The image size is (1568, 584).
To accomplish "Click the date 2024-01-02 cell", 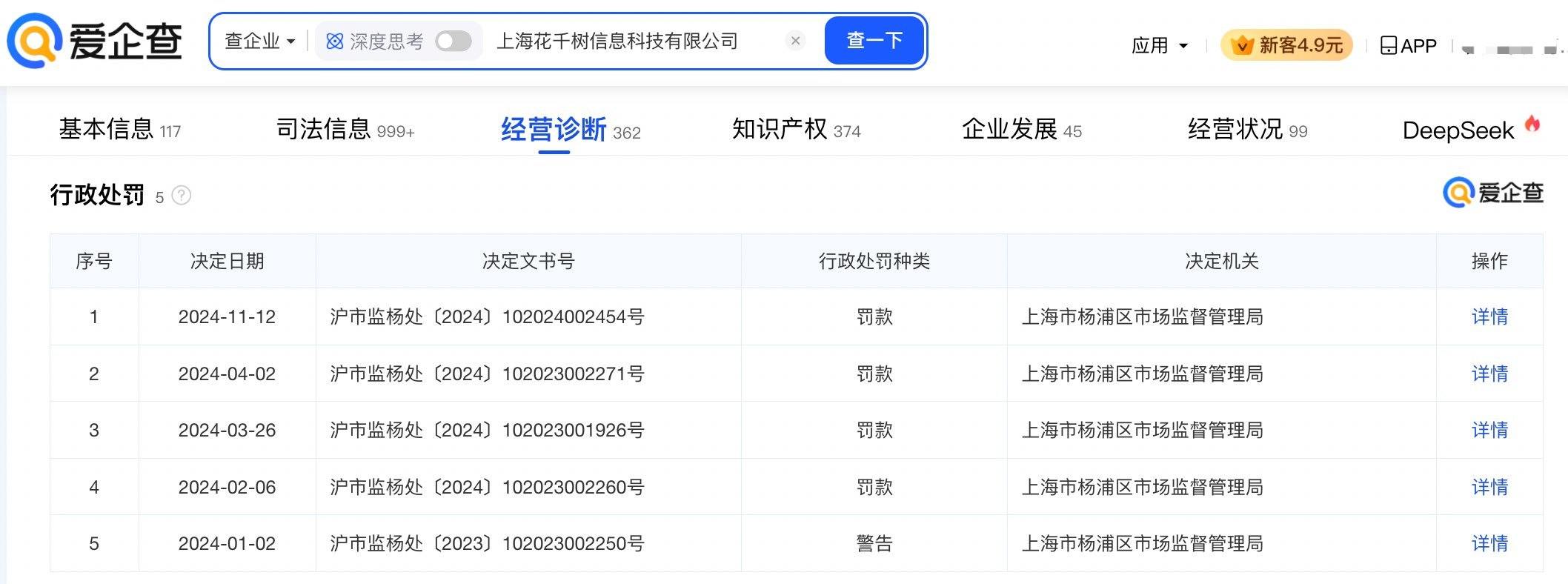I will point(227,543).
